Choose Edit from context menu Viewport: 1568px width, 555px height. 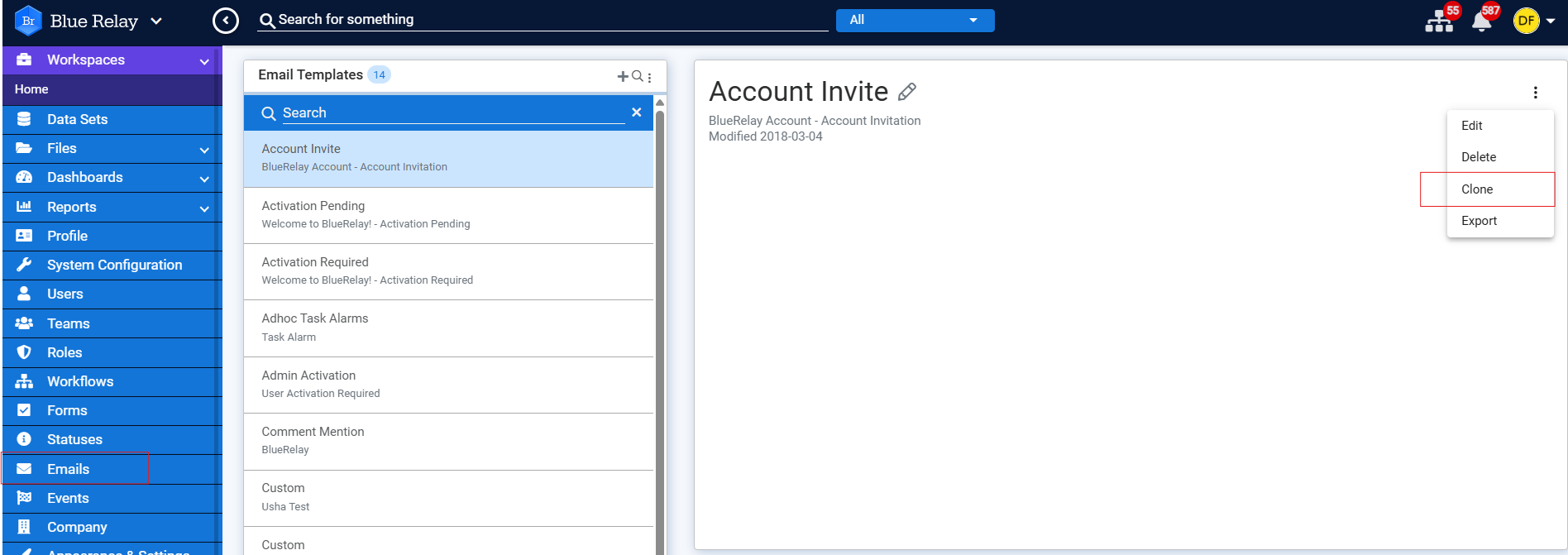[x=1500, y=126]
